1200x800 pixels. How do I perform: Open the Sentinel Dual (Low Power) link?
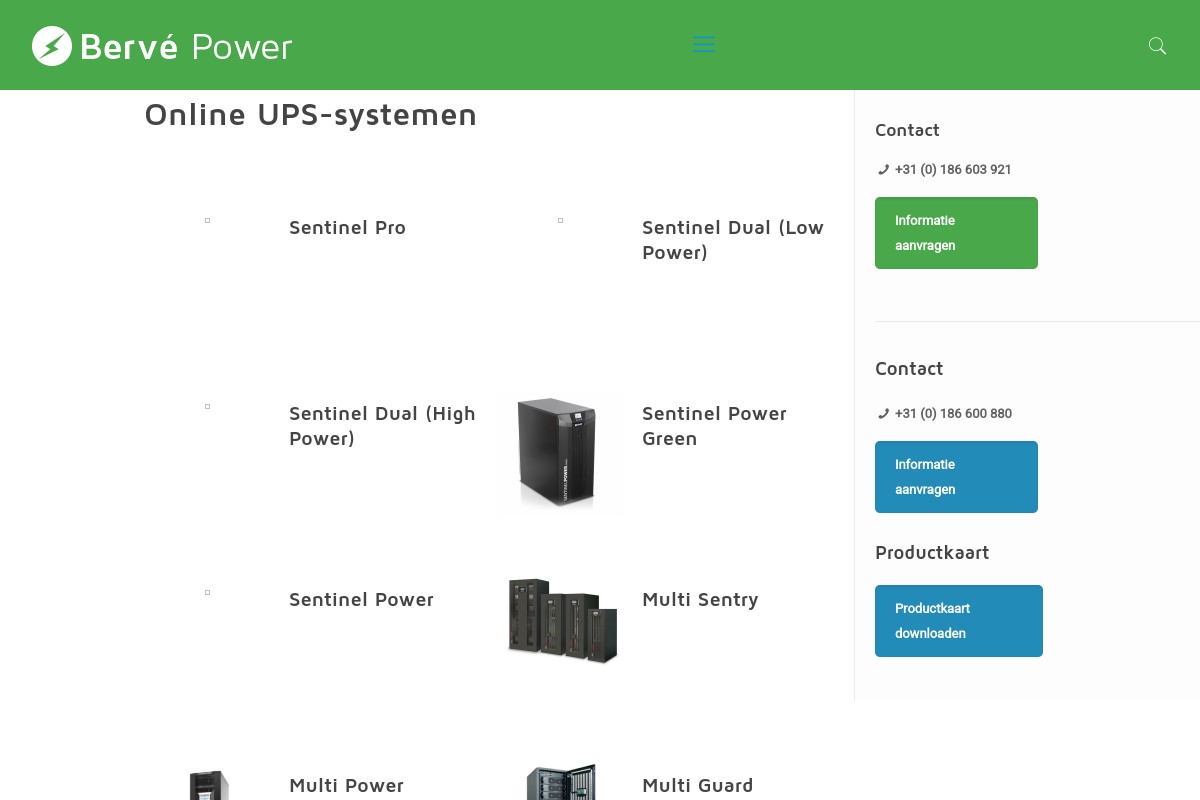click(733, 240)
